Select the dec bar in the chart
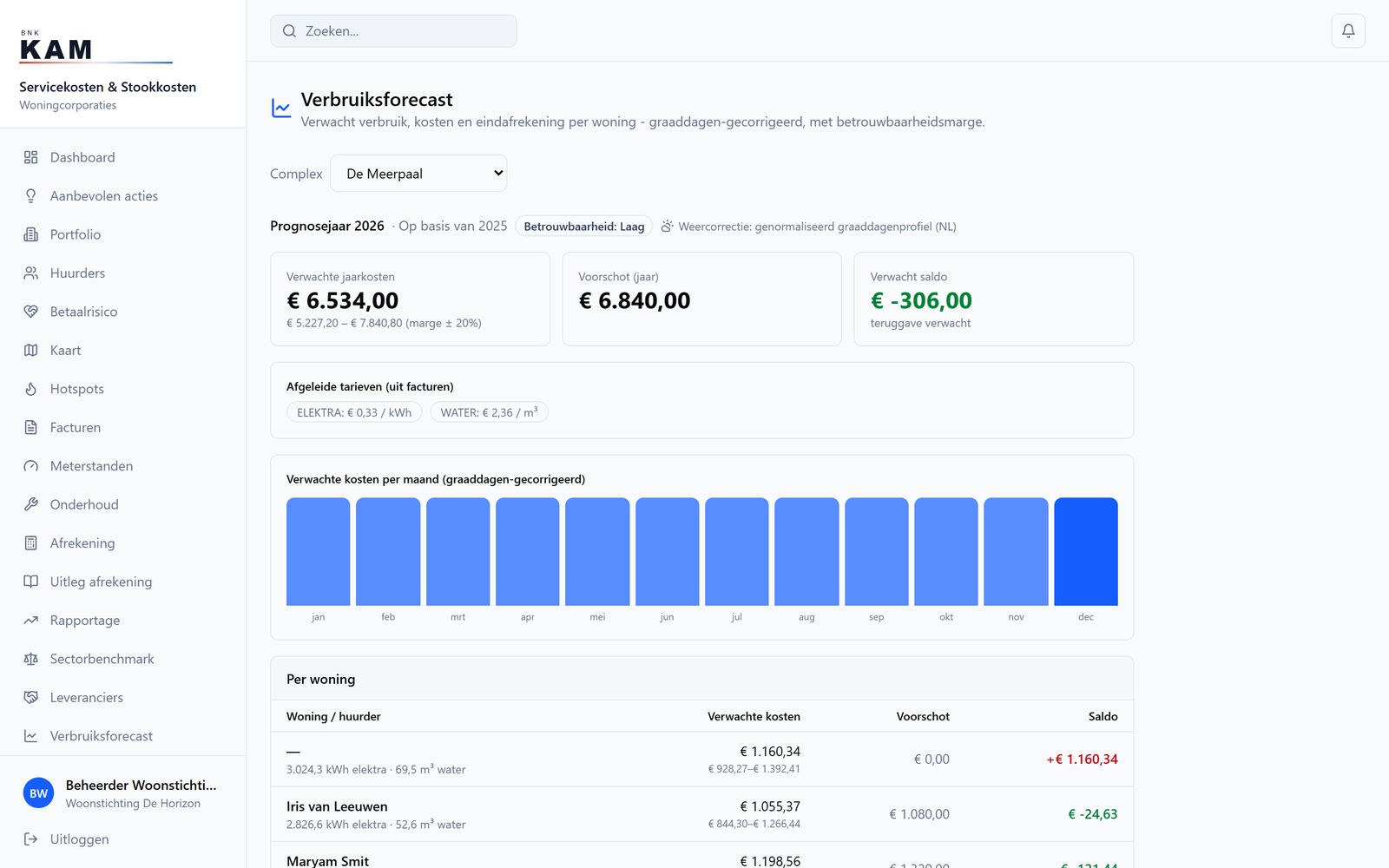The width and height of the screenshot is (1389, 868). 1086,551
